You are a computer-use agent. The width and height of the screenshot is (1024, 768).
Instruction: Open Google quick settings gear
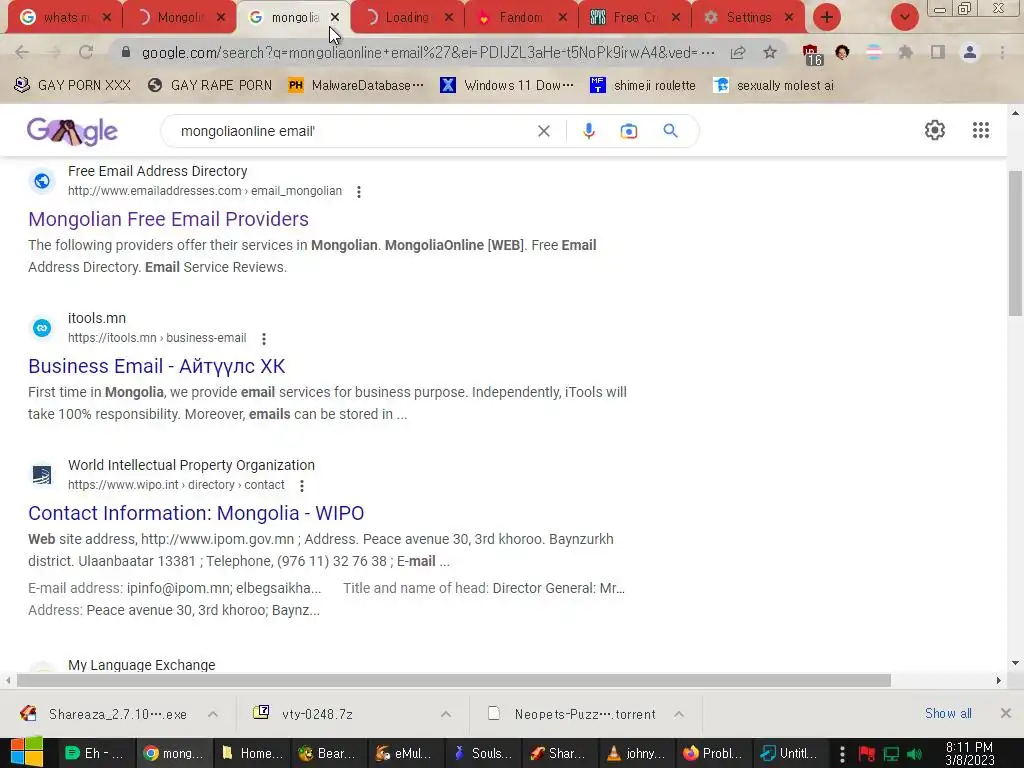(x=935, y=130)
